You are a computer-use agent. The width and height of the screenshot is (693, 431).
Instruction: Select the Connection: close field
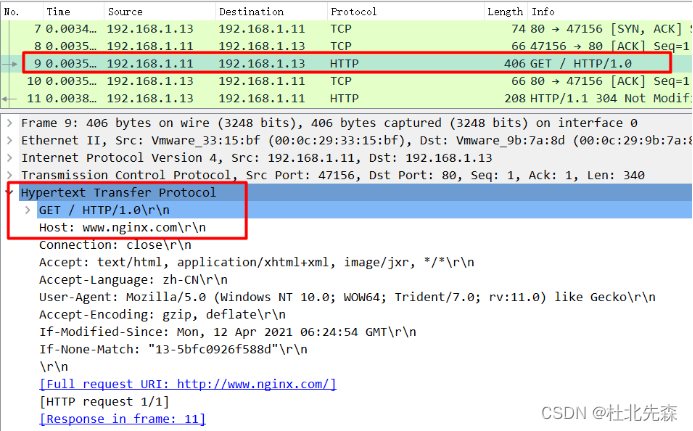click(x=115, y=245)
